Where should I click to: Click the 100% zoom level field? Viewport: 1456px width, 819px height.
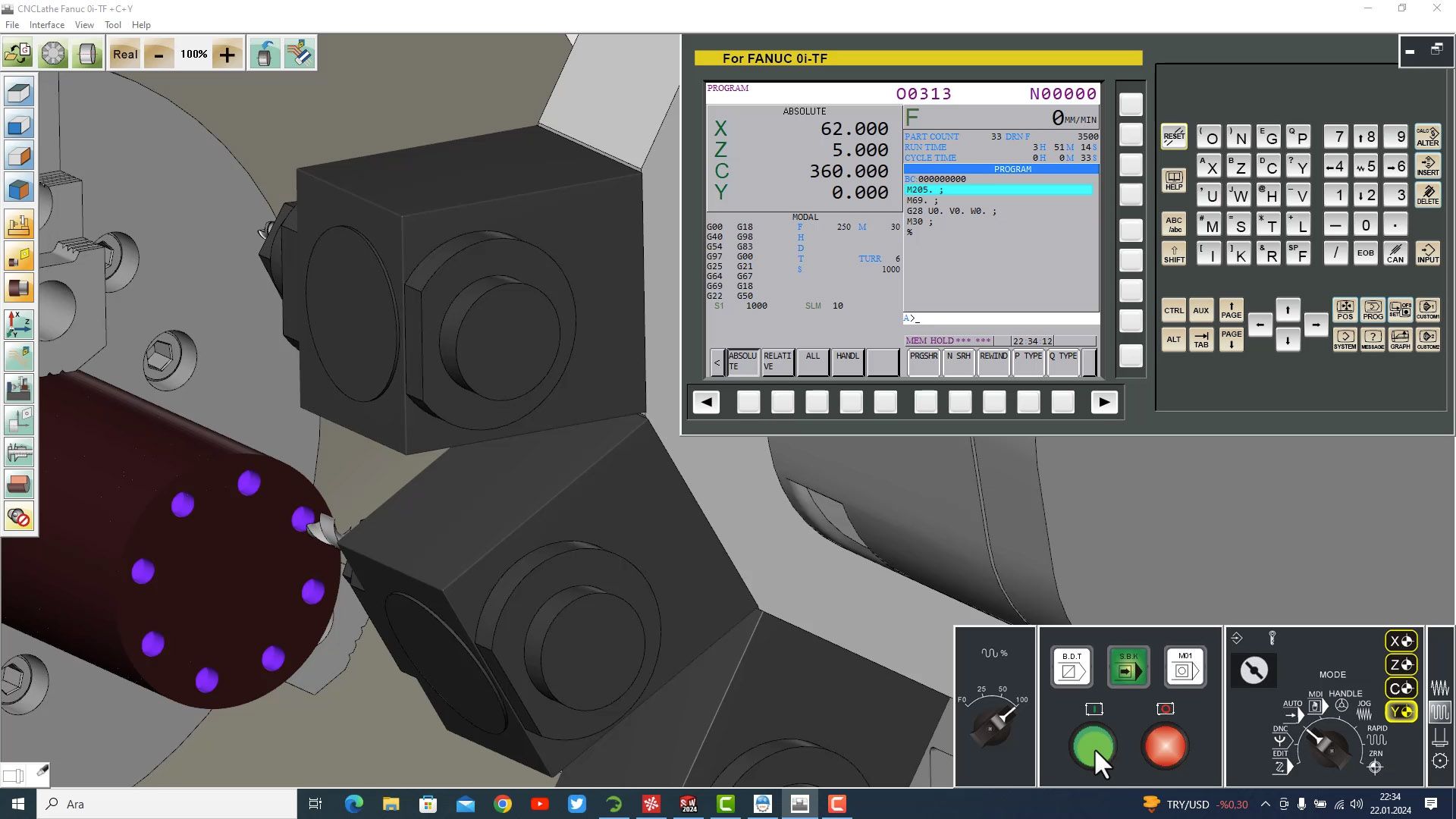click(x=193, y=54)
